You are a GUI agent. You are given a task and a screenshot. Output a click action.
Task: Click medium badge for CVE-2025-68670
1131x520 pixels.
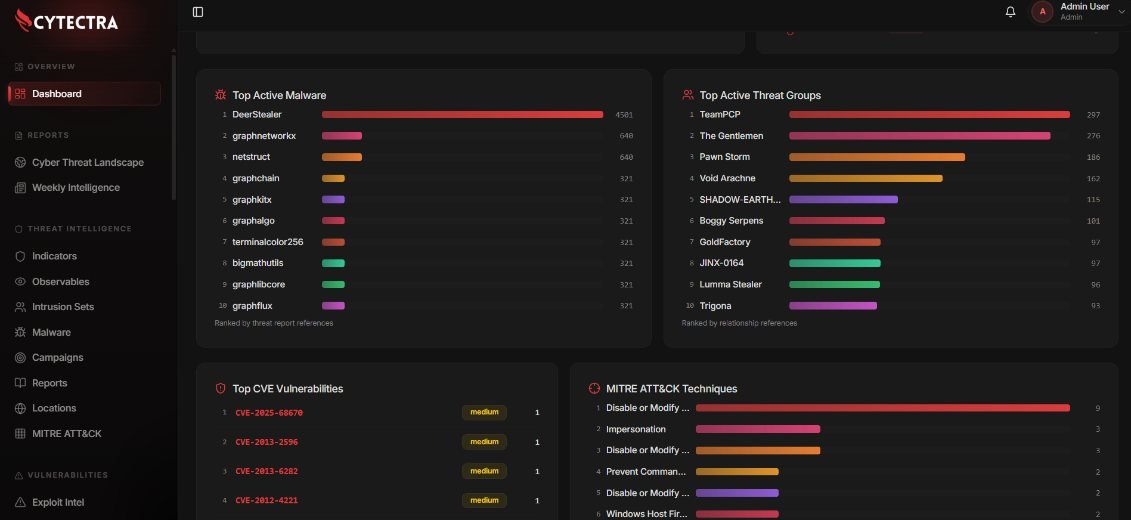tap(485, 413)
